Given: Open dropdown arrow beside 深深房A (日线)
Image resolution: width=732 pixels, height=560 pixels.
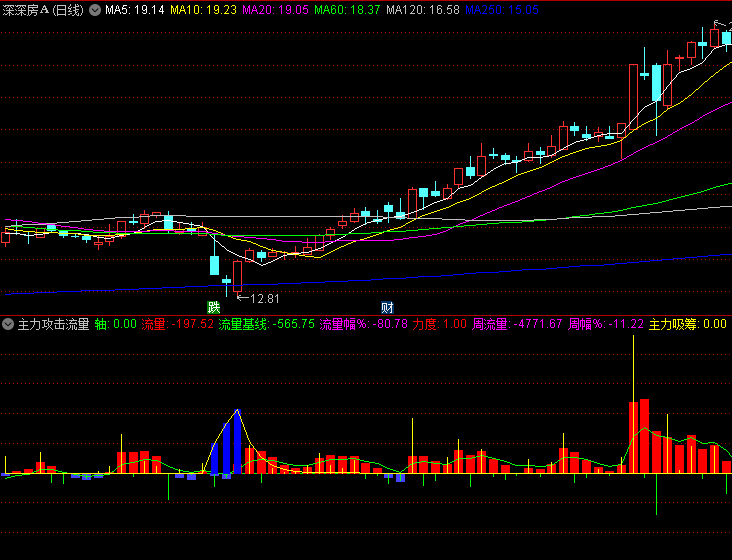Looking at the screenshot, I should (95, 10).
